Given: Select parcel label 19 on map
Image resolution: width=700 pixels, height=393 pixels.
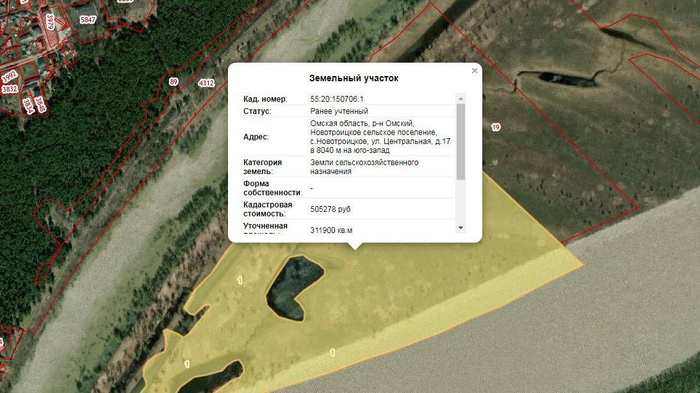Looking at the screenshot, I should pos(496,127).
